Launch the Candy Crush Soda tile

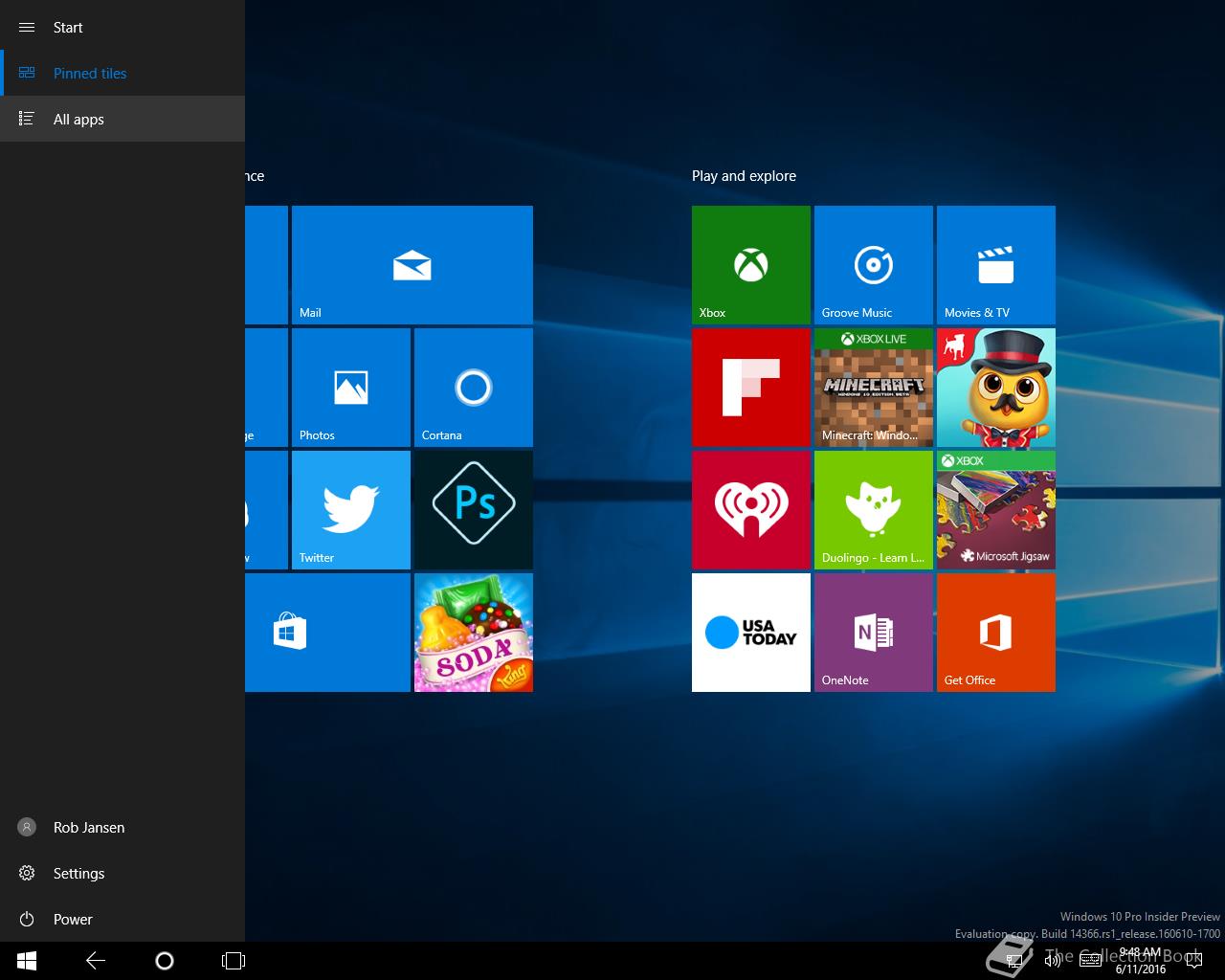tap(474, 633)
